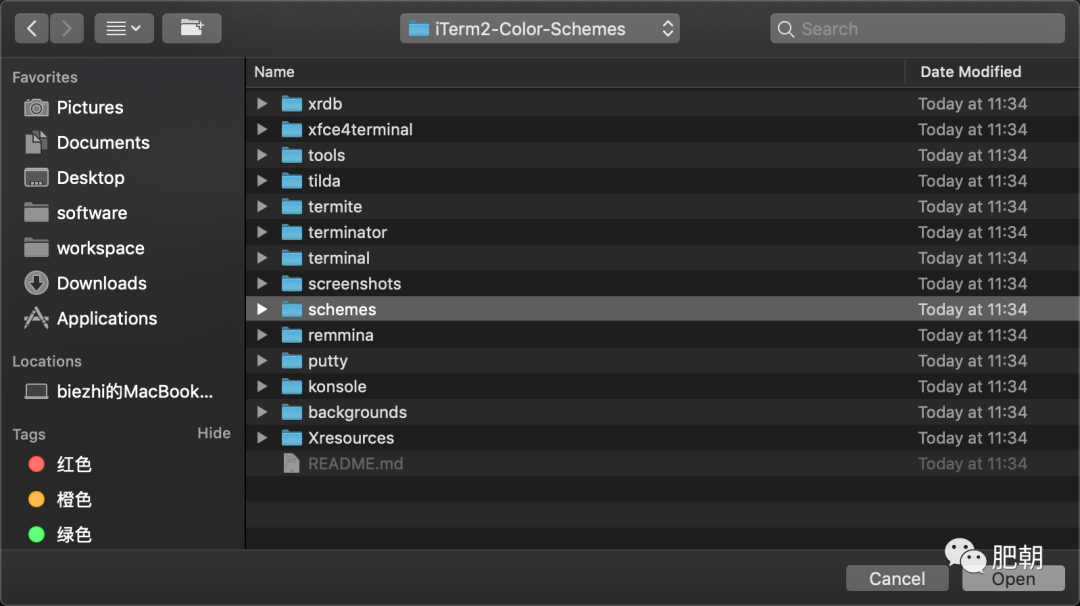Screen dimensions: 1080x606
Task: Click the tools folder icon
Action: (291, 155)
